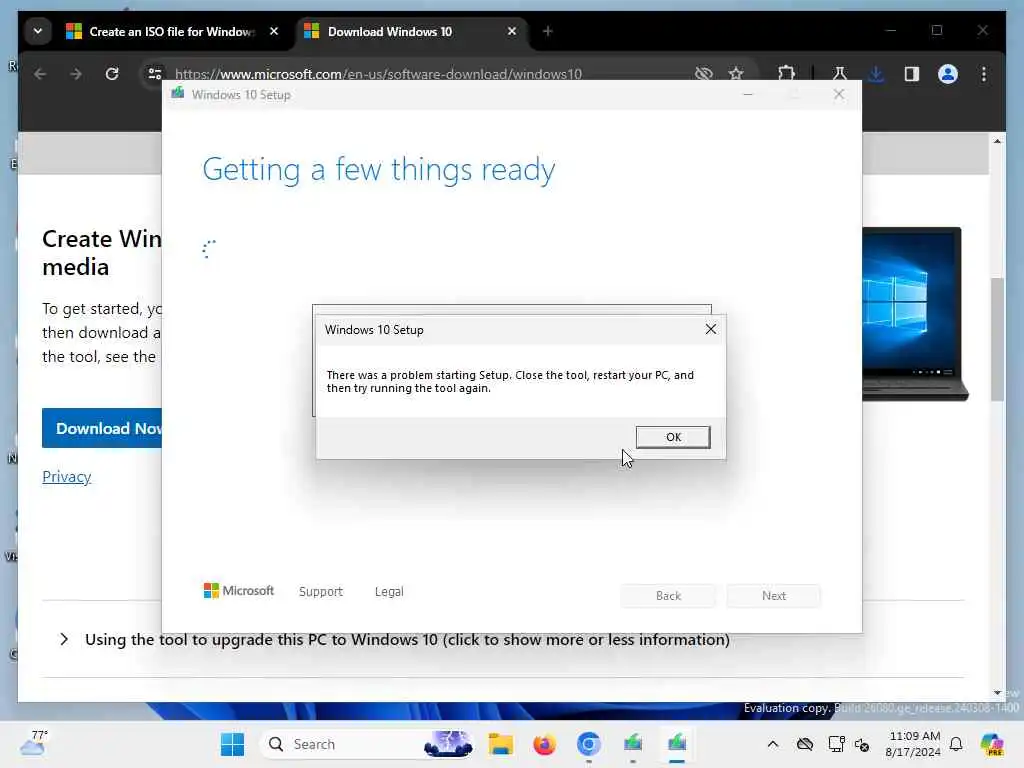Open the Privacy link on webpage
The image size is (1024, 768).
tap(67, 477)
